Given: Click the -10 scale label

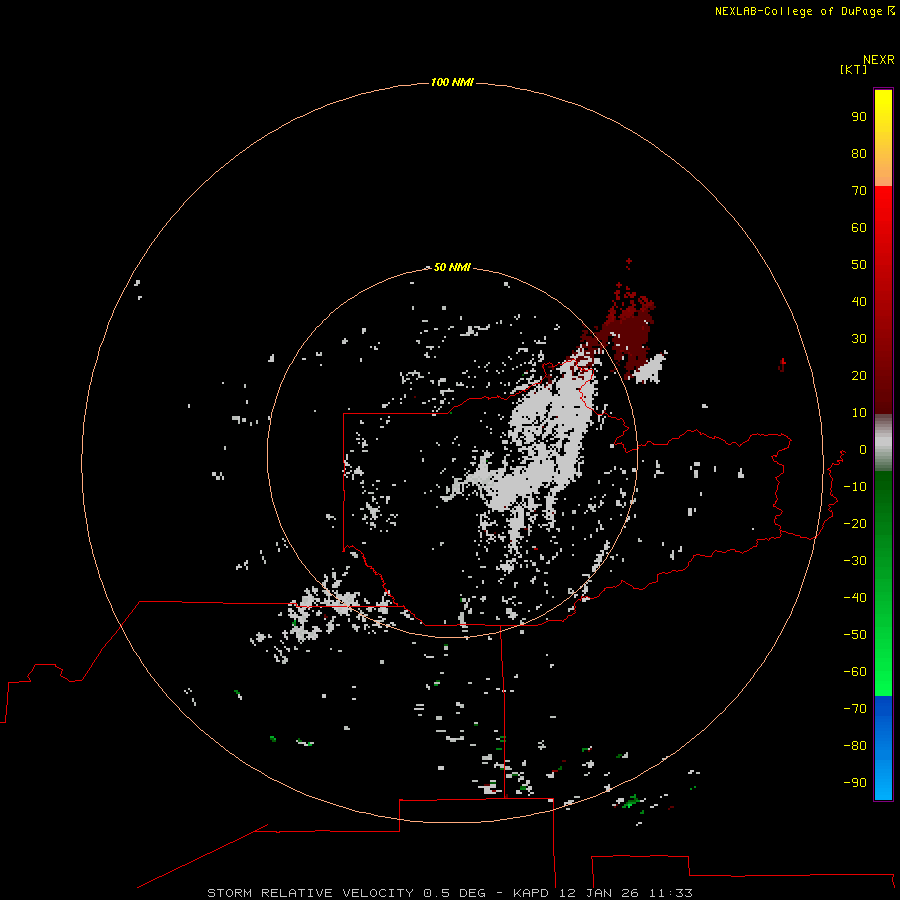Looking at the screenshot, I should coord(855,487).
